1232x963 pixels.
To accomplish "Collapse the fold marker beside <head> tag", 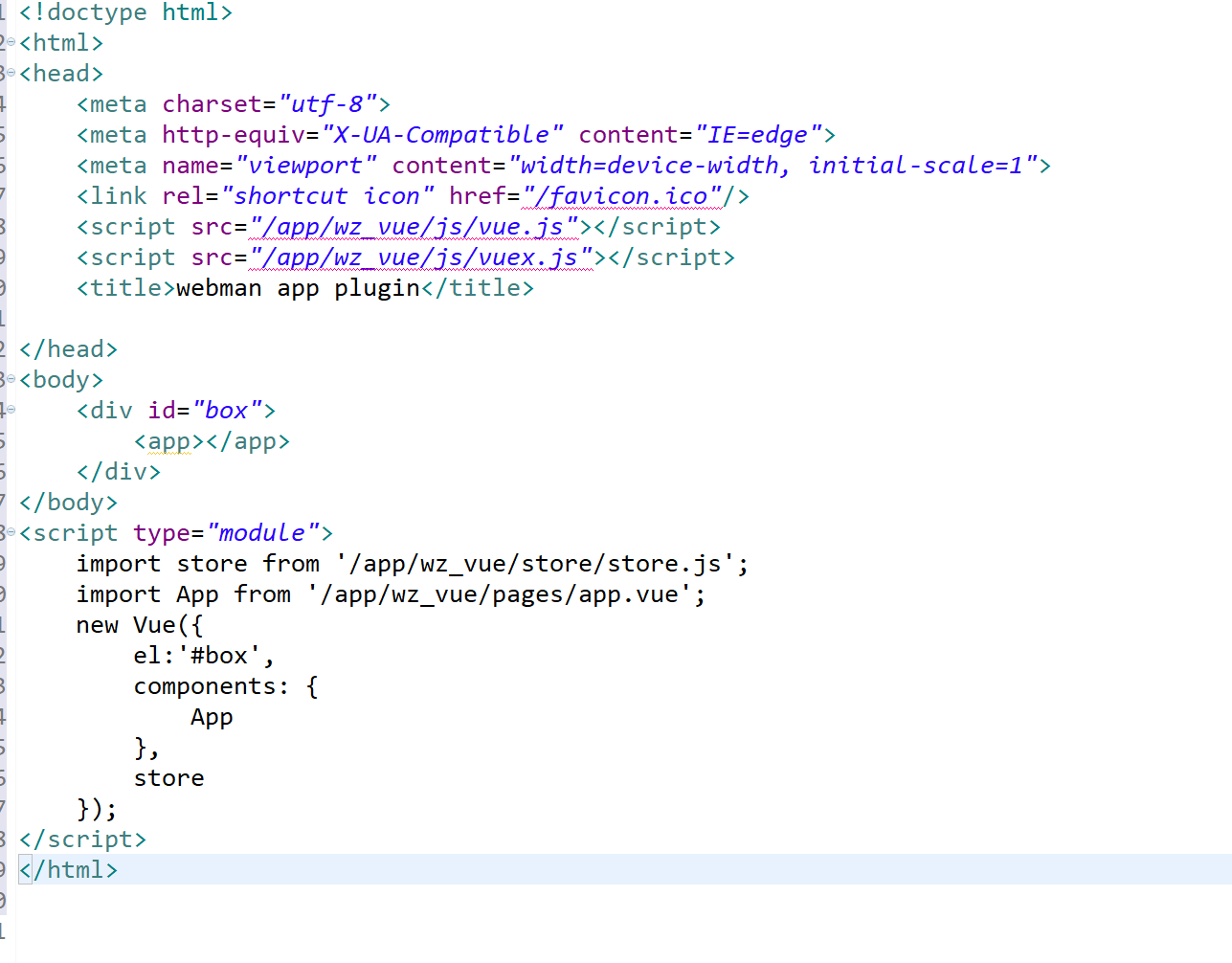I will 11,73.
